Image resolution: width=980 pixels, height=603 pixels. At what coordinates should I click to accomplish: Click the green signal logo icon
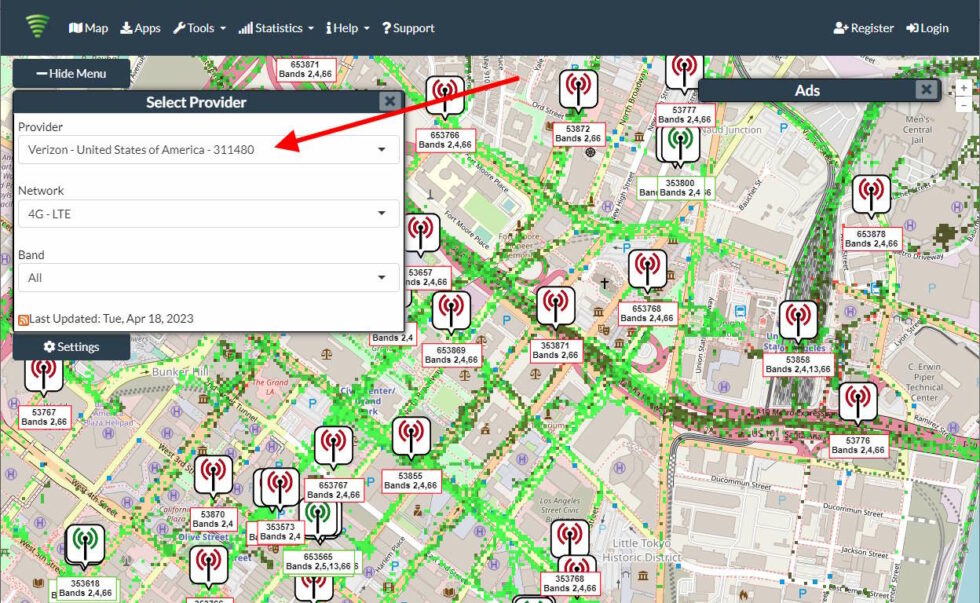[x=38, y=27]
